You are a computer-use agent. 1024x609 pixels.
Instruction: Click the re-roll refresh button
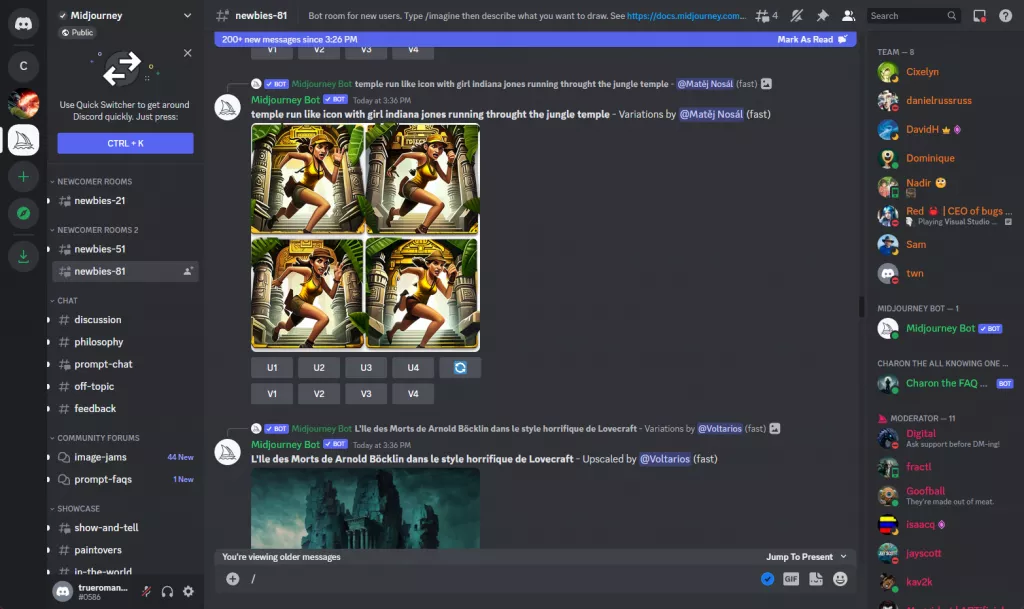tap(460, 368)
